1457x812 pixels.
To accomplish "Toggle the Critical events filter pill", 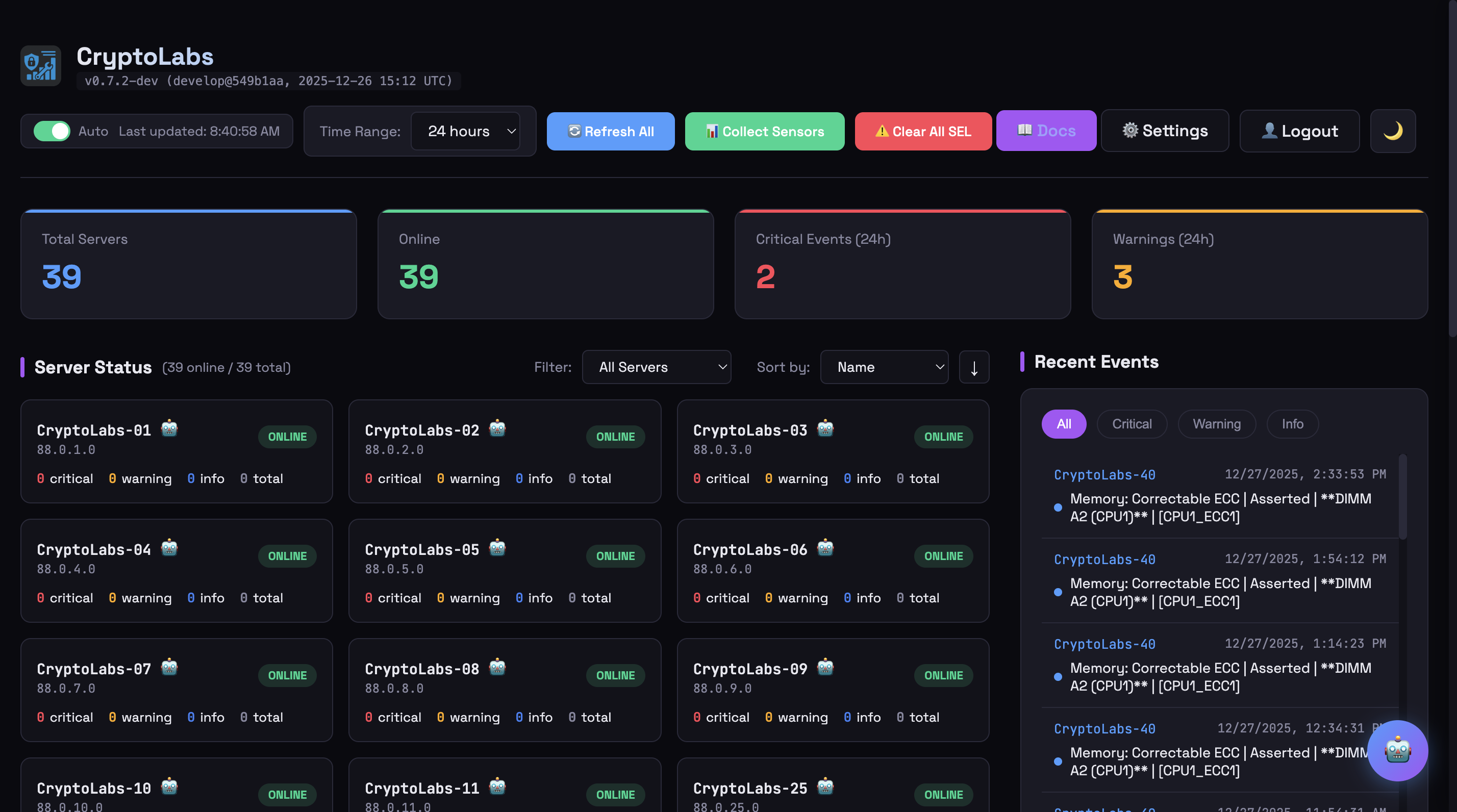I will [1131, 423].
